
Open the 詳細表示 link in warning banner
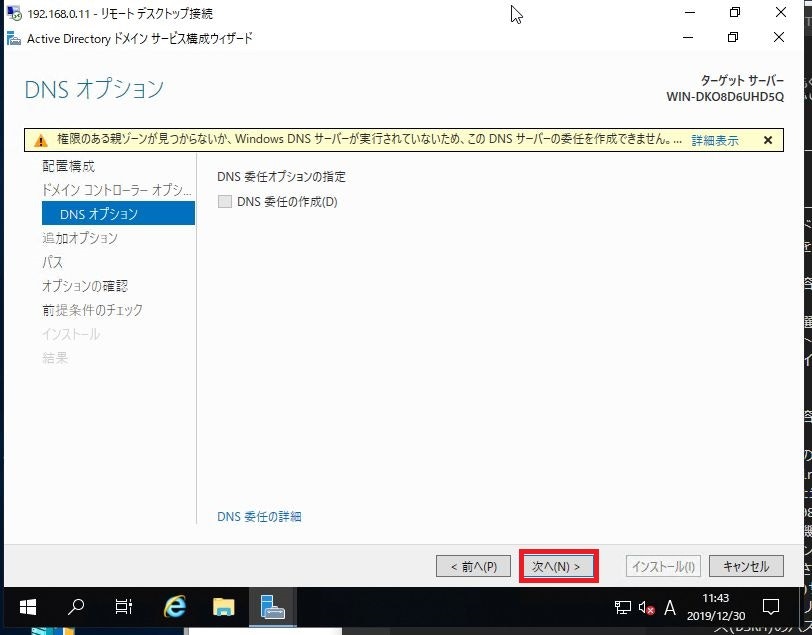(x=715, y=140)
